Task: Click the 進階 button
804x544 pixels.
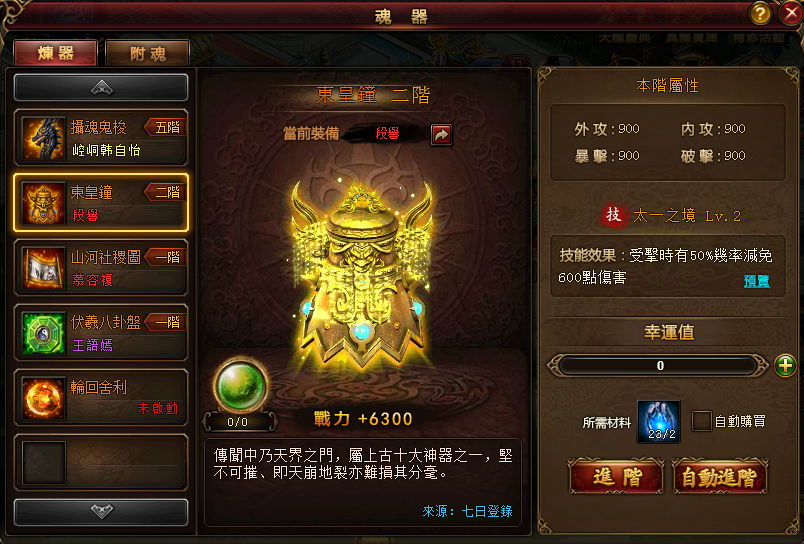Action: tap(617, 477)
